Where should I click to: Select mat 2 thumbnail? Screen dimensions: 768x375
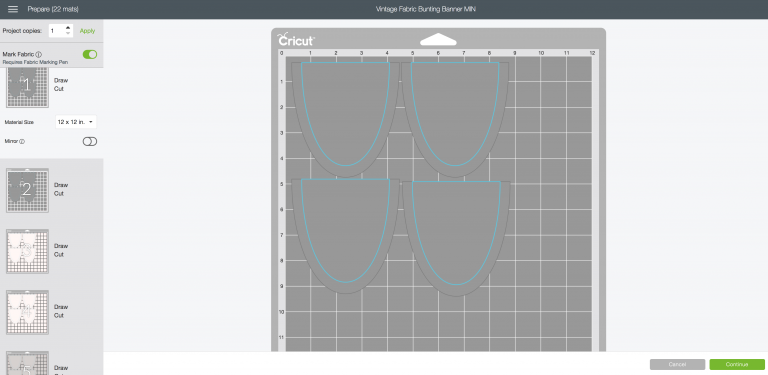pyautogui.click(x=27, y=190)
